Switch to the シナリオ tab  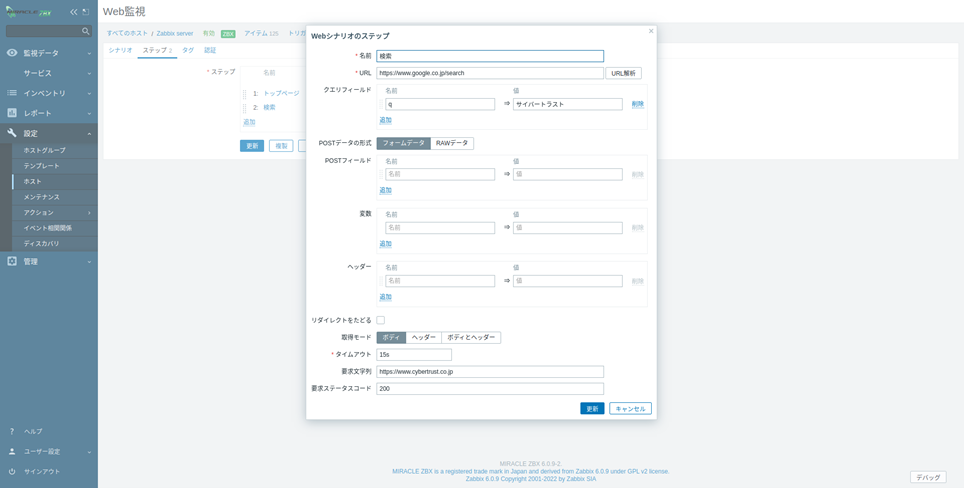(x=120, y=50)
